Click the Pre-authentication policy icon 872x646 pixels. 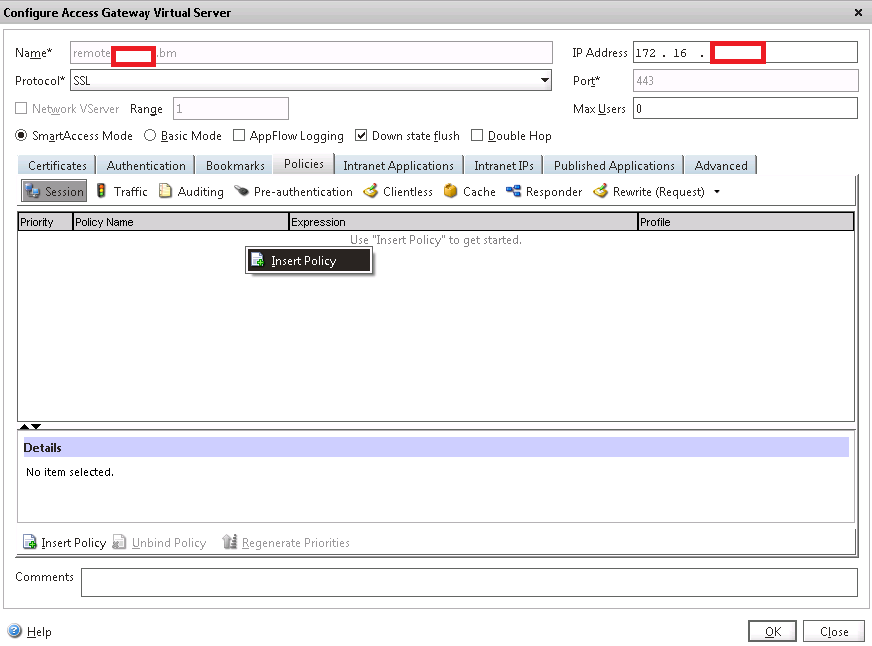(241, 191)
